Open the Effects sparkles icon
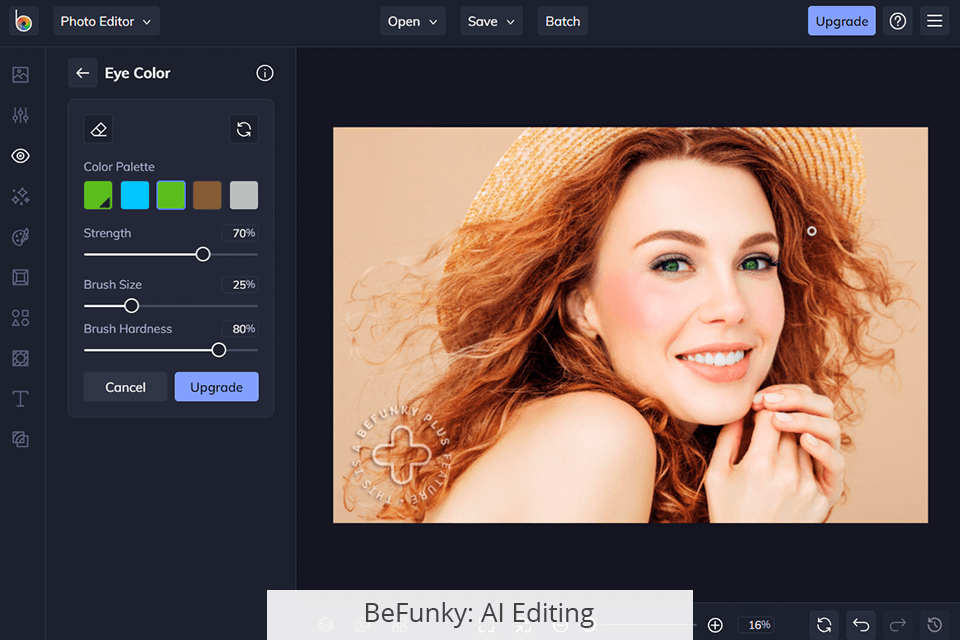 click(x=20, y=196)
